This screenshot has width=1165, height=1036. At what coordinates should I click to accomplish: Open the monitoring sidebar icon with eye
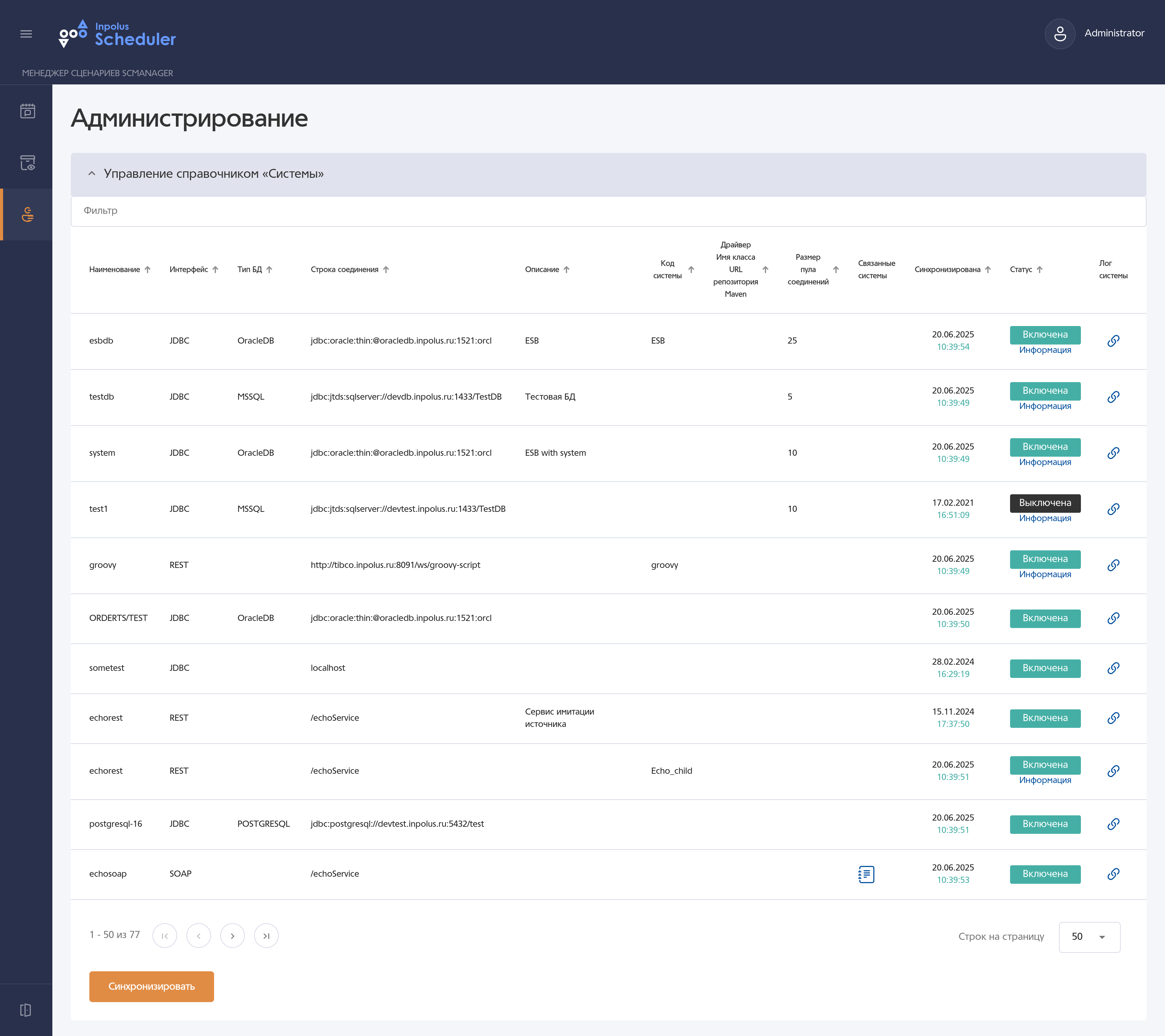tap(27, 162)
